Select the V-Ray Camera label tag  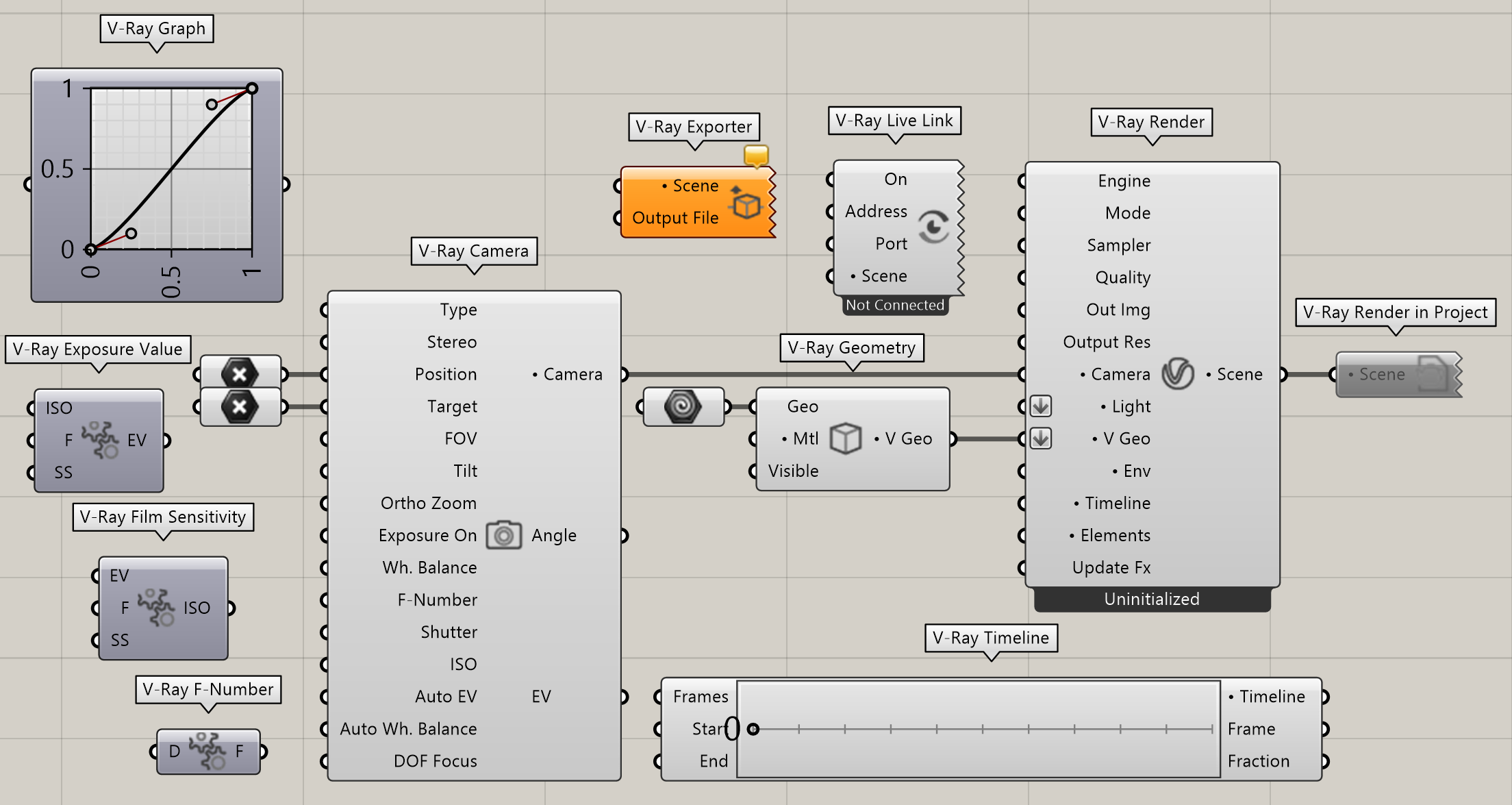(x=474, y=251)
